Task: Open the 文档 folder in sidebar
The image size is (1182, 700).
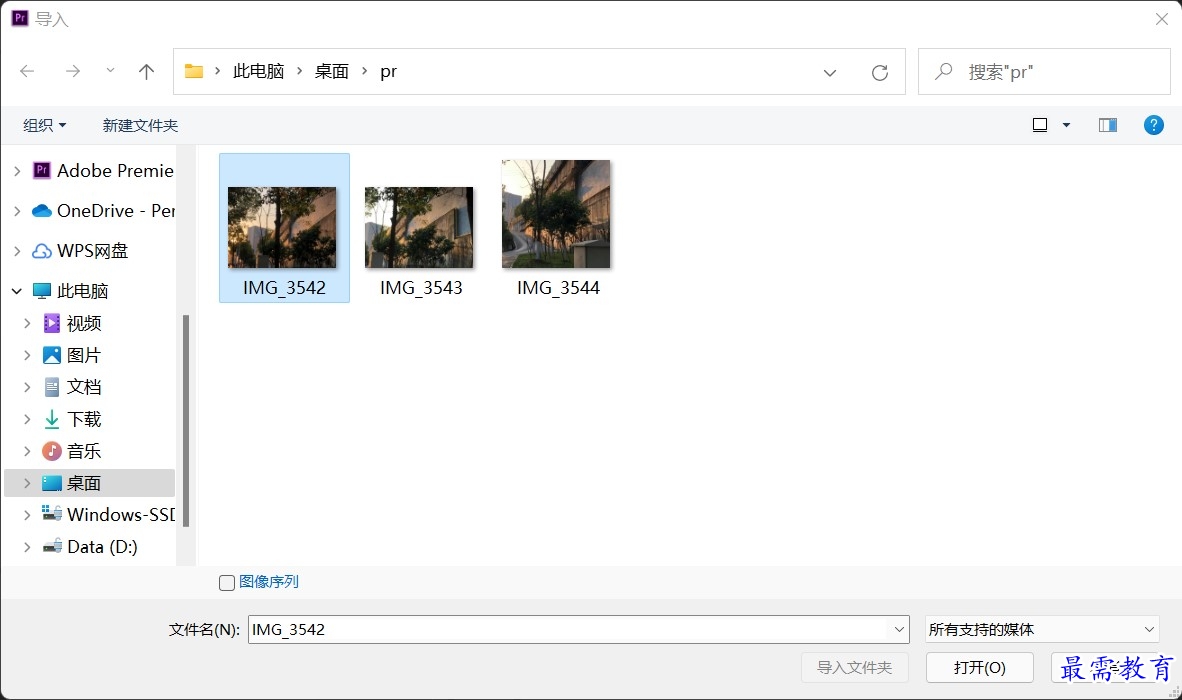Action: [x=72, y=387]
